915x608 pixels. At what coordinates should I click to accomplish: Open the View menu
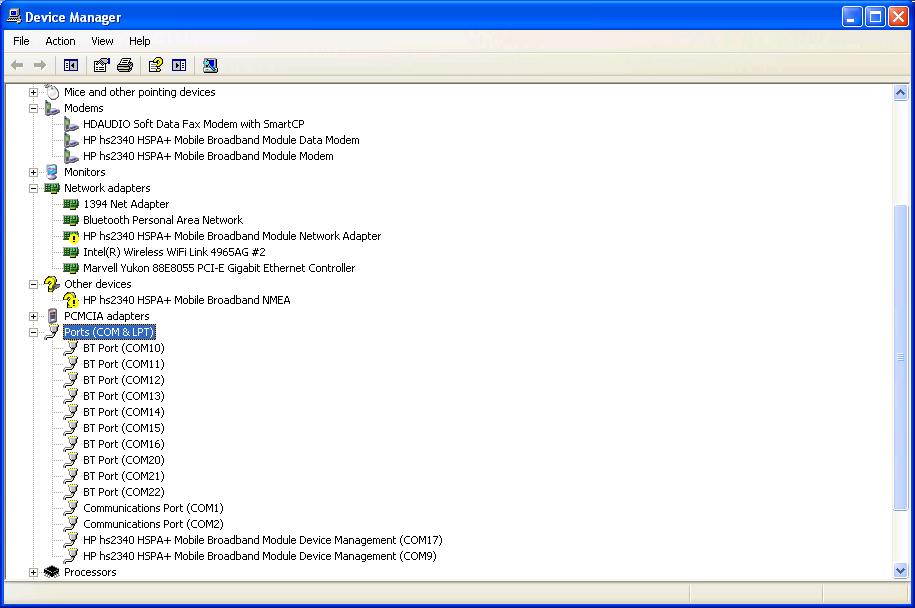[x=102, y=41]
